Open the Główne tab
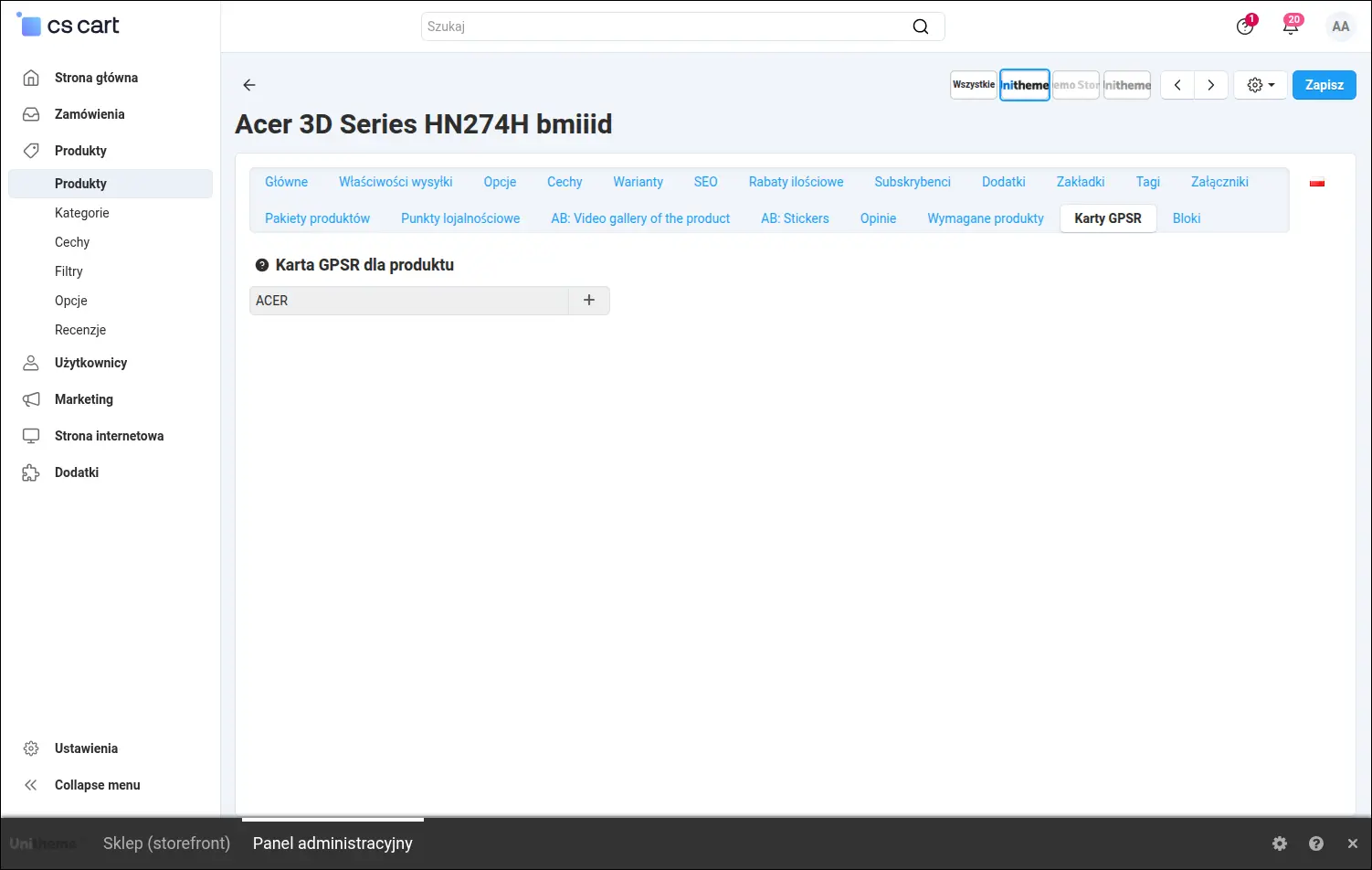The width and height of the screenshot is (1372, 870). coord(287,182)
